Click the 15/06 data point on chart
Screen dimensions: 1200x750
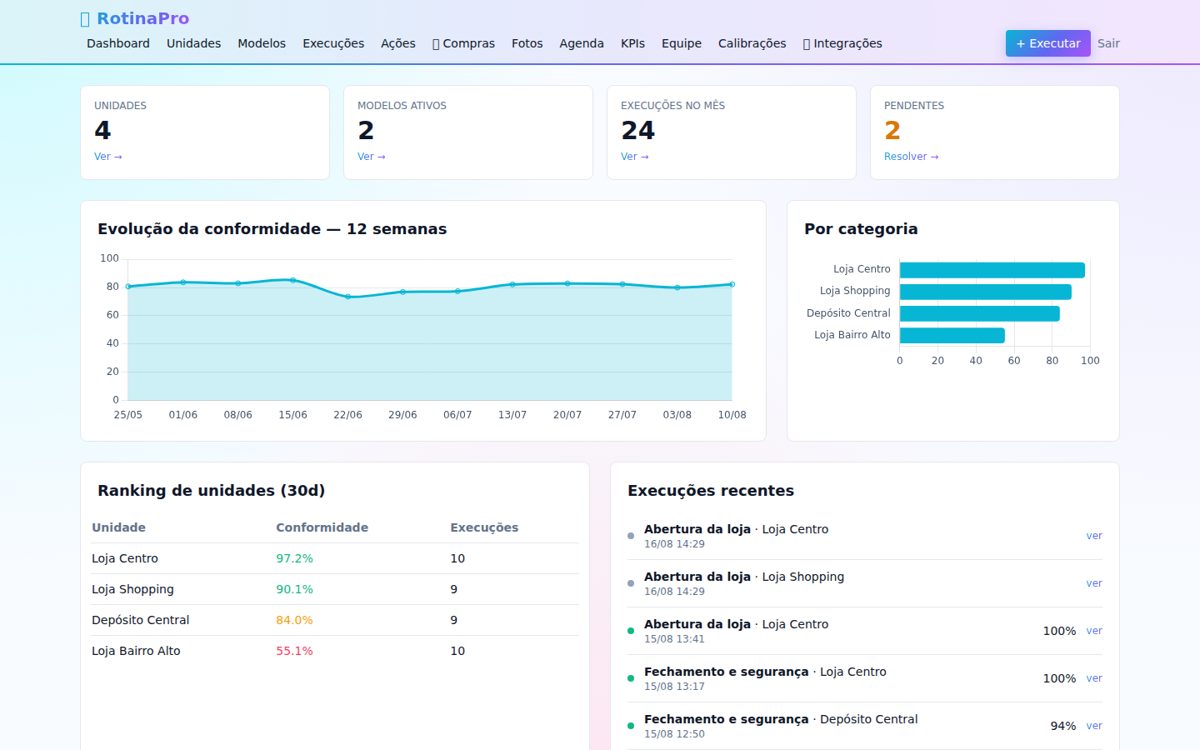point(293,280)
